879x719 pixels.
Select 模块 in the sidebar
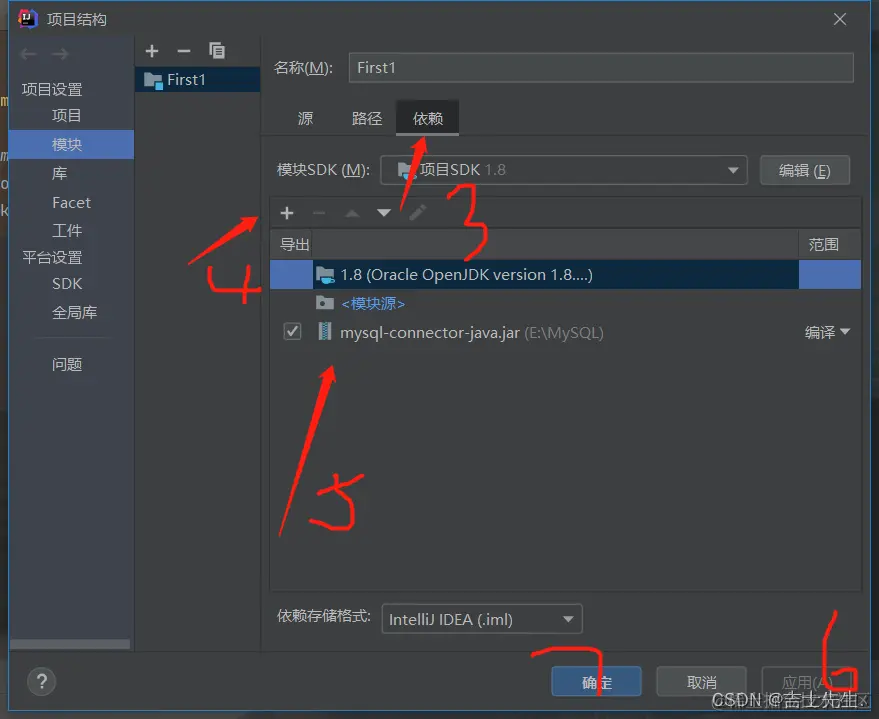[x=71, y=145]
